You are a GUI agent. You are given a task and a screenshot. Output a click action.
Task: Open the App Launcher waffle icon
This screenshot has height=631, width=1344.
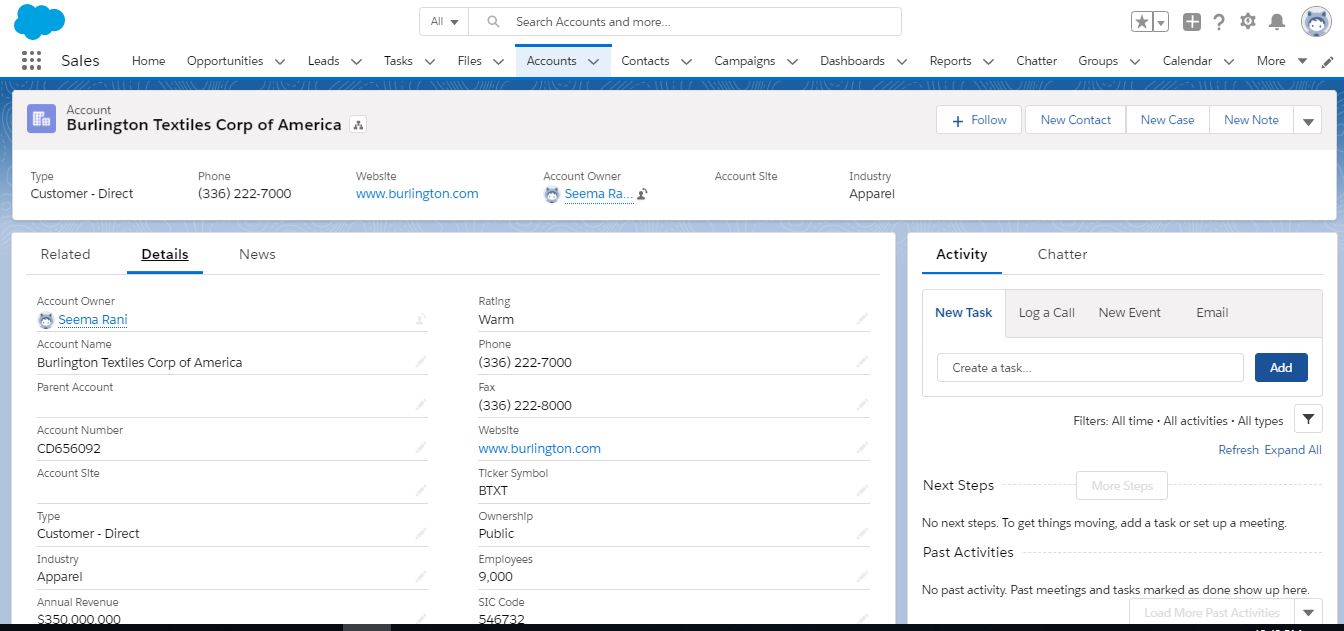tap(31, 60)
